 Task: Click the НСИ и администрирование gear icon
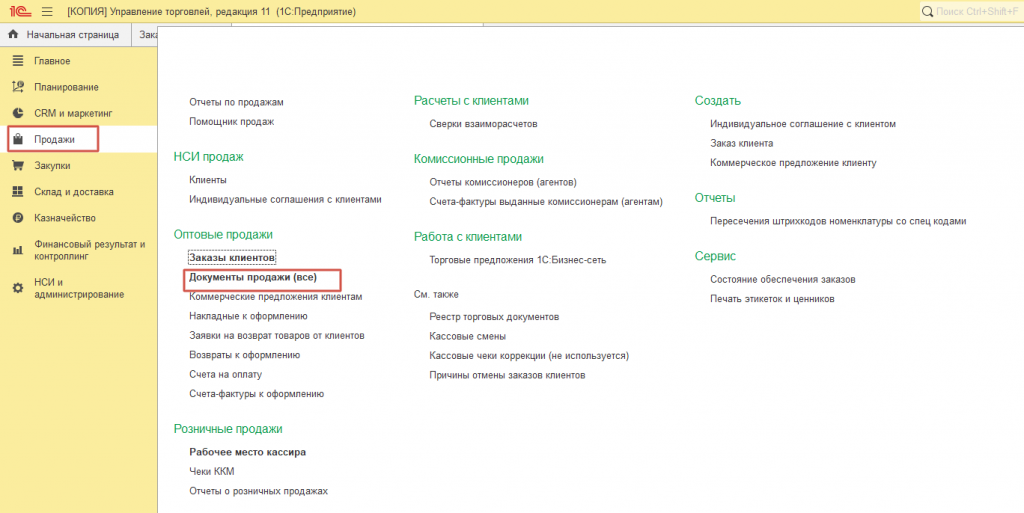pyautogui.click(x=18, y=288)
